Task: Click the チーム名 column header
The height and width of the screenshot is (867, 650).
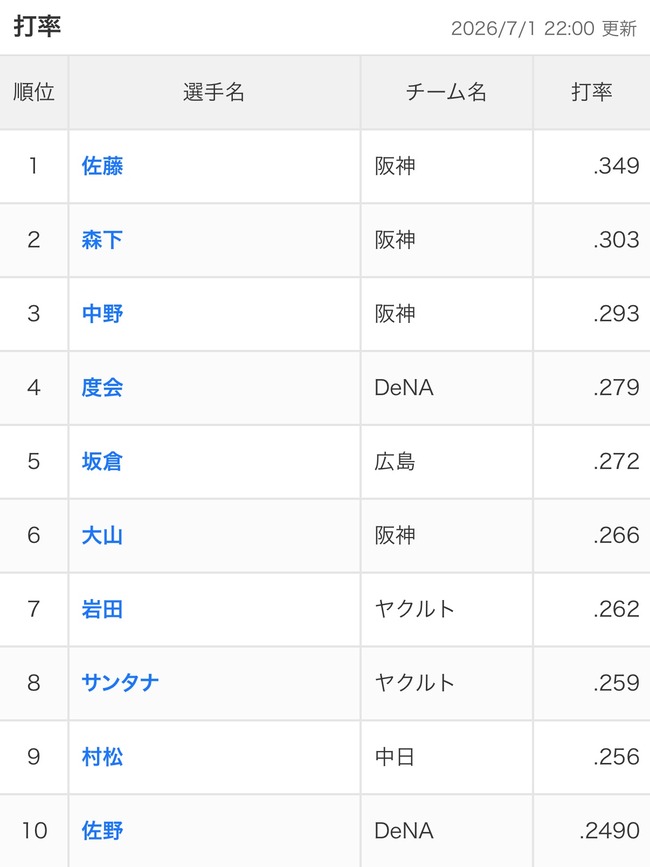Action: click(446, 92)
